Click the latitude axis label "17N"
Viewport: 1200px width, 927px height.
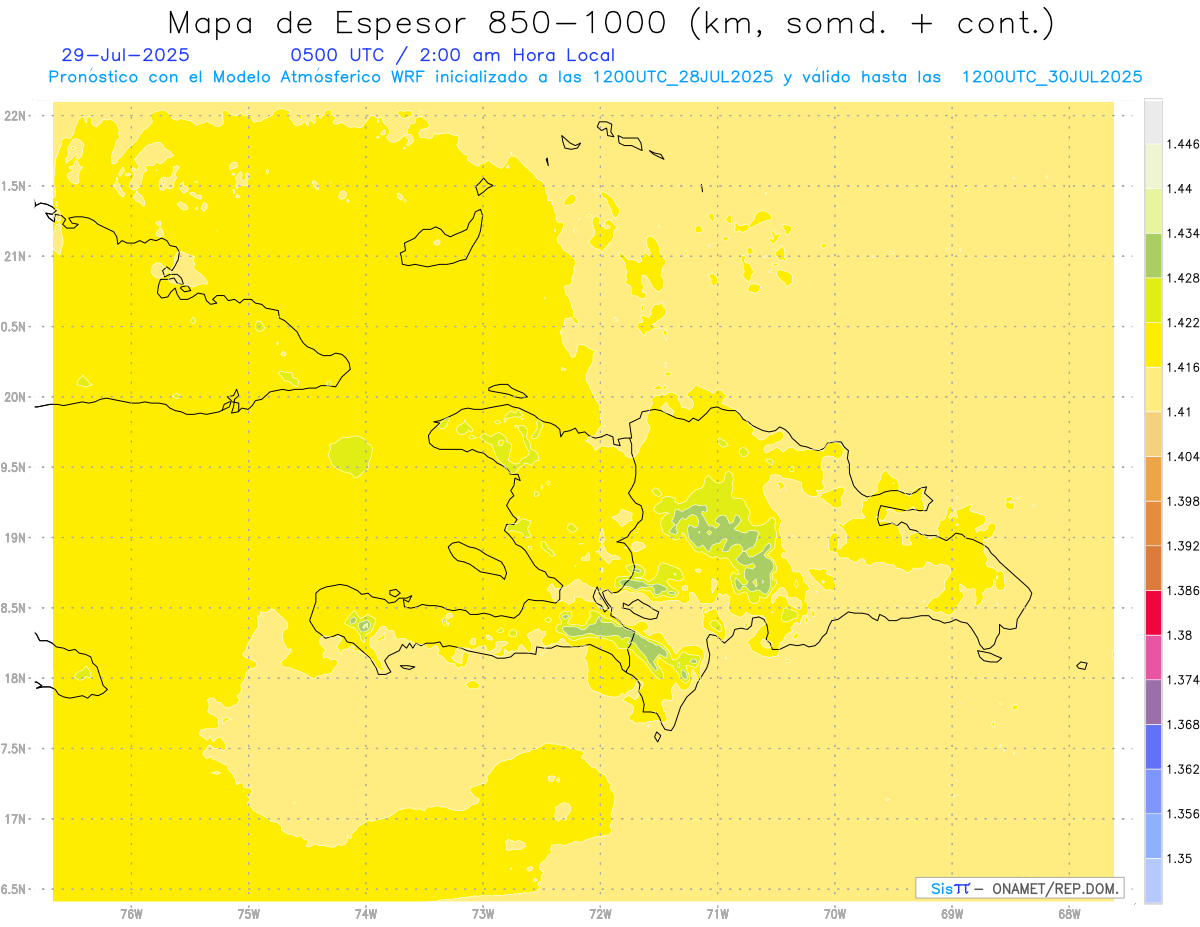17,818
